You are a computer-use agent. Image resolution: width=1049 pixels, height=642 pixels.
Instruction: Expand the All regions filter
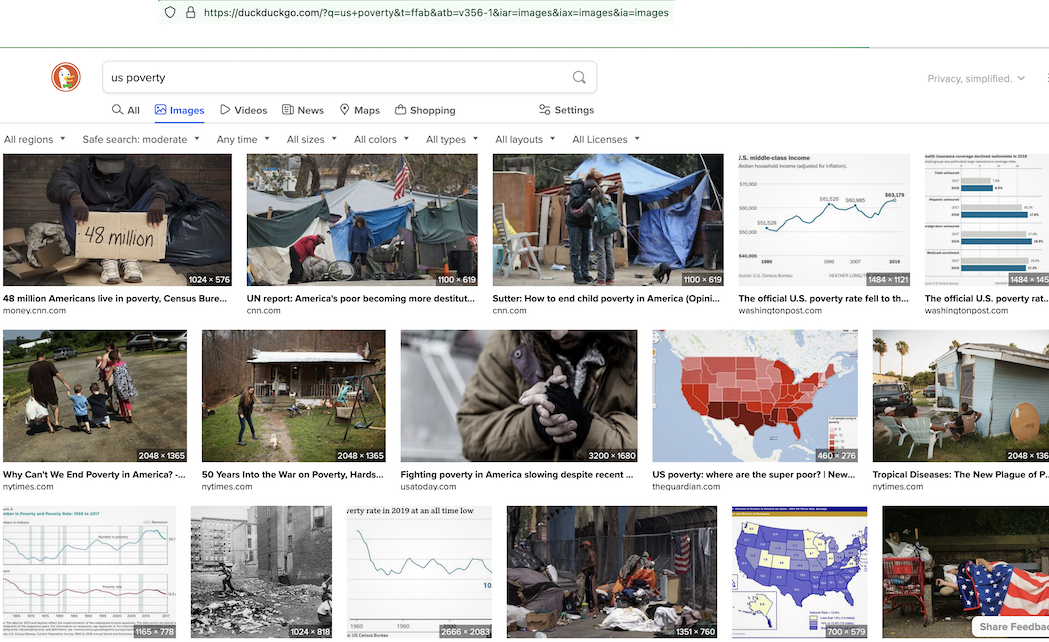pos(35,139)
